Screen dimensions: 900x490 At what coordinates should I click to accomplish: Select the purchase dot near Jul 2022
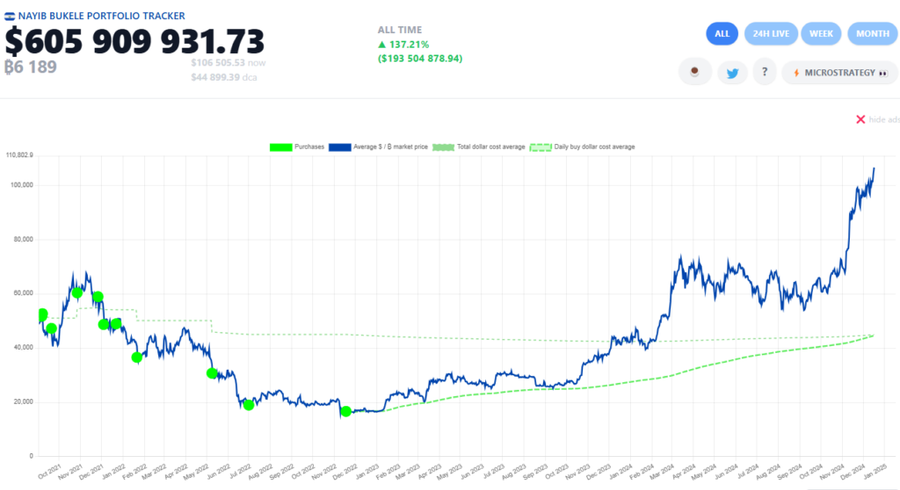tap(249, 405)
